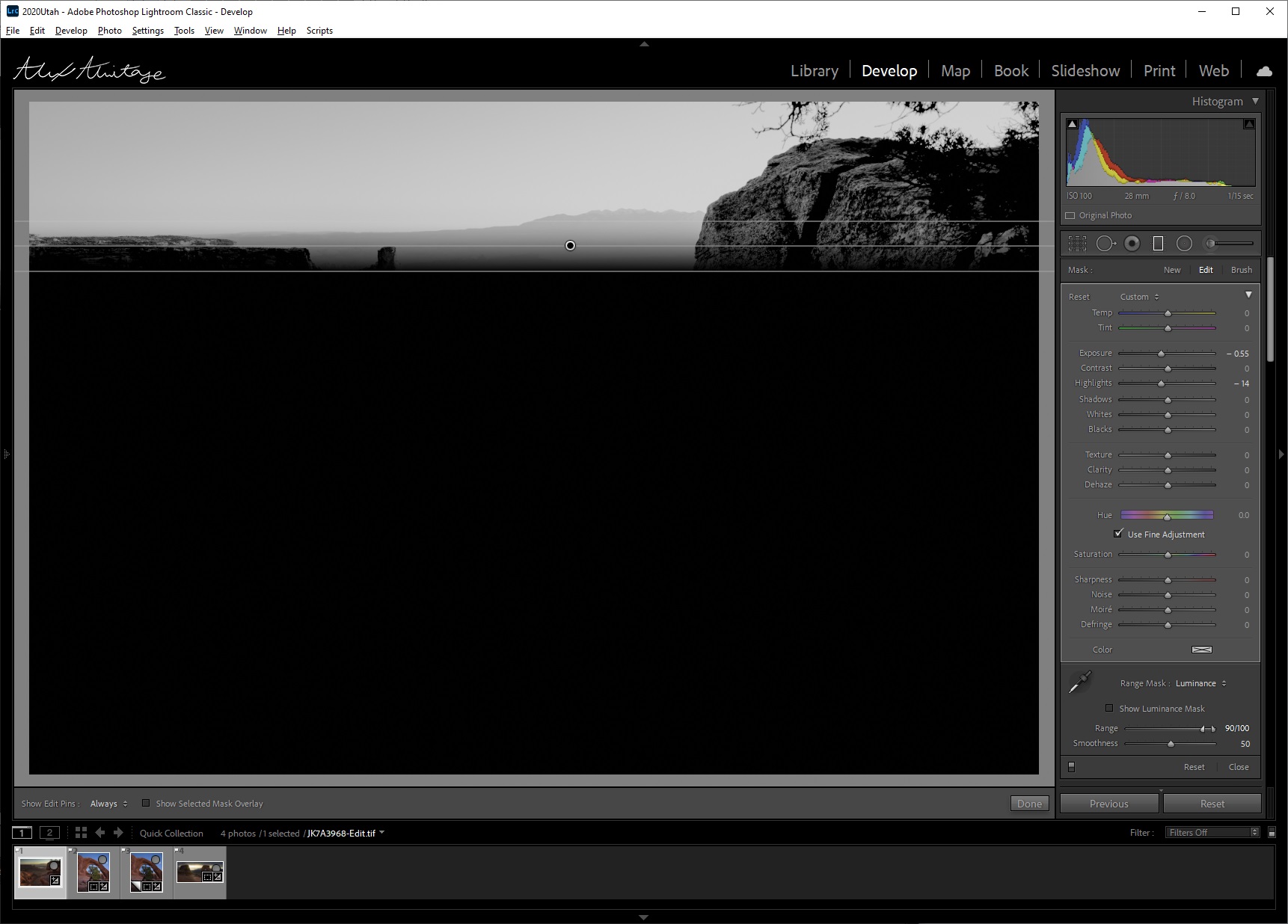Viewport: 1288px width, 924px height.
Task: Click the cloud sync status icon
Action: tap(1264, 71)
